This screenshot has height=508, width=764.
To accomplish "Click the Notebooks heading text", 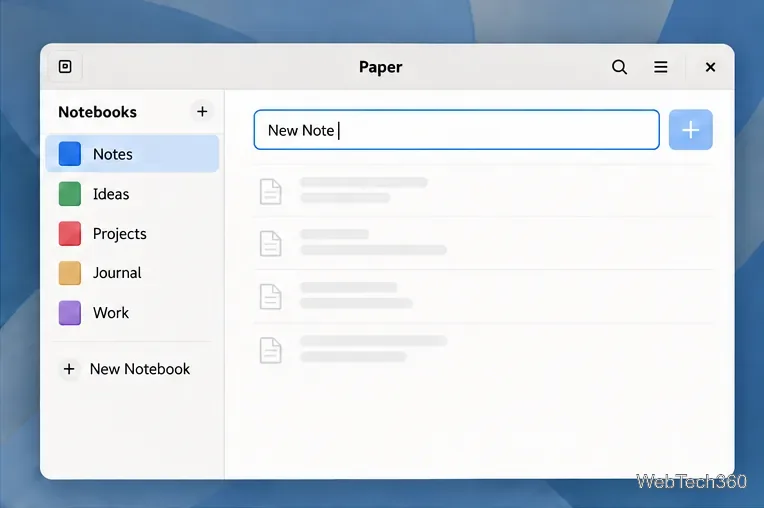I will (97, 112).
